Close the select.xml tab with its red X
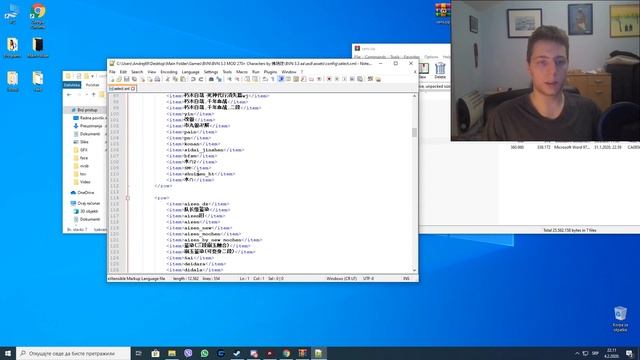 pos(133,88)
